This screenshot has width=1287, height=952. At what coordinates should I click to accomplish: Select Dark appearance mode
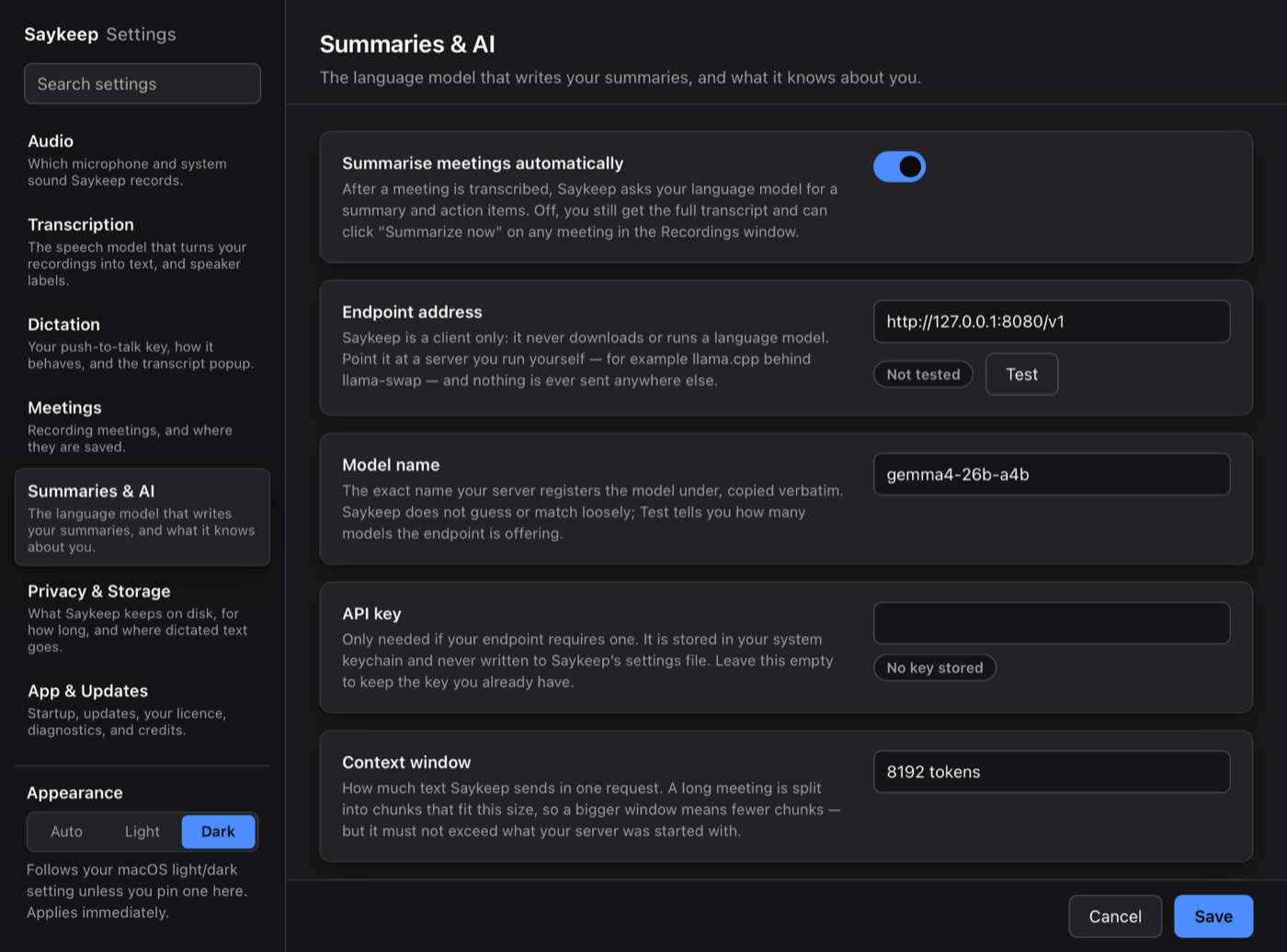(x=219, y=832)
